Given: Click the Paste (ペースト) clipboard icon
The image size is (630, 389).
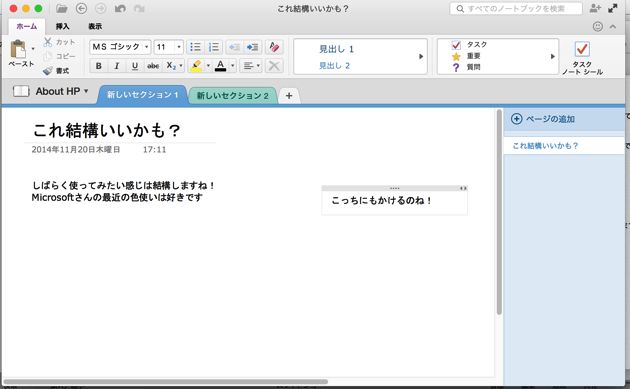Looking at the screenshot, I should click(x=18, y=49).
